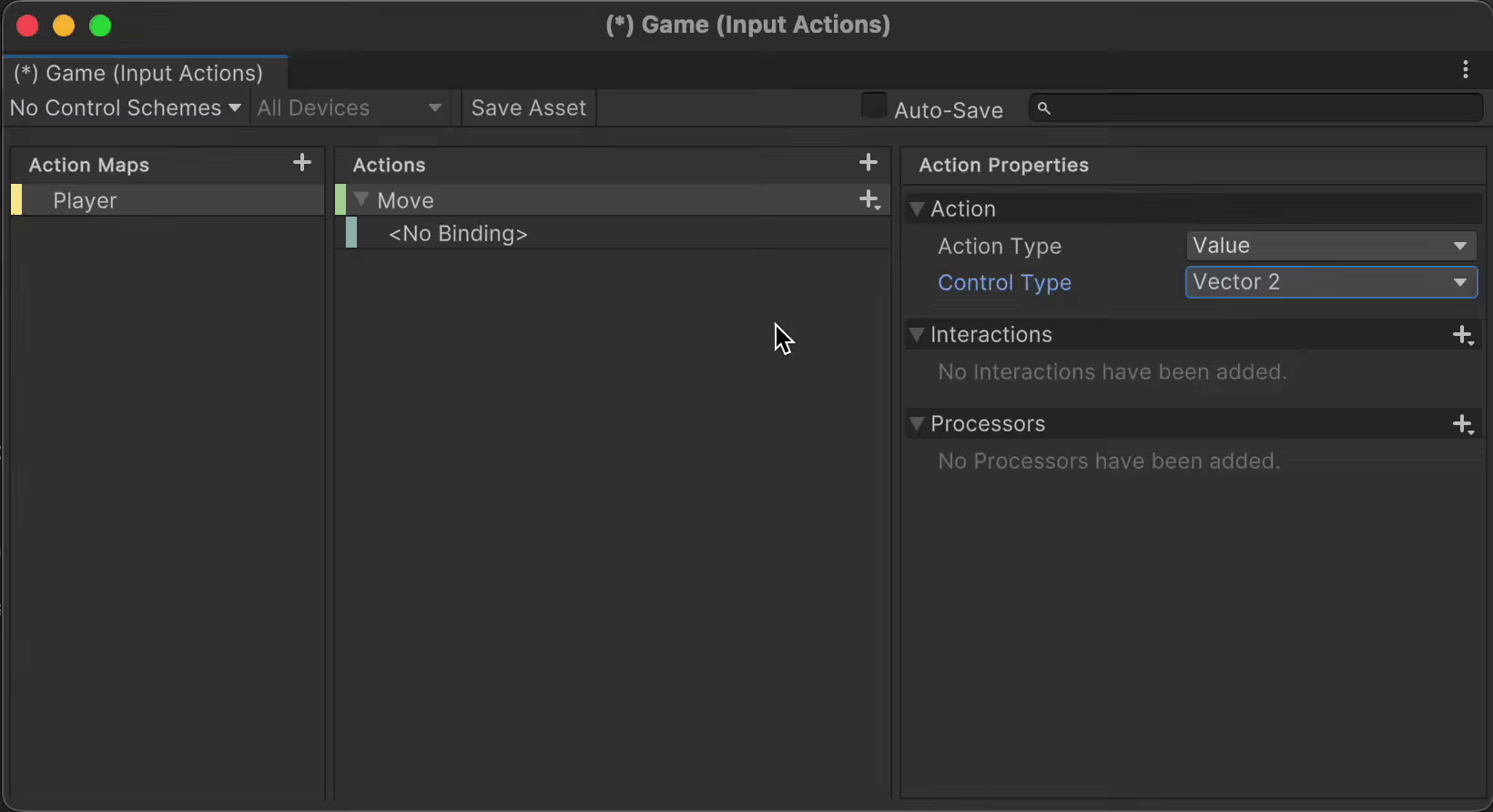Add a new action map
The image size is (1493, 812).
coord(302,163)
